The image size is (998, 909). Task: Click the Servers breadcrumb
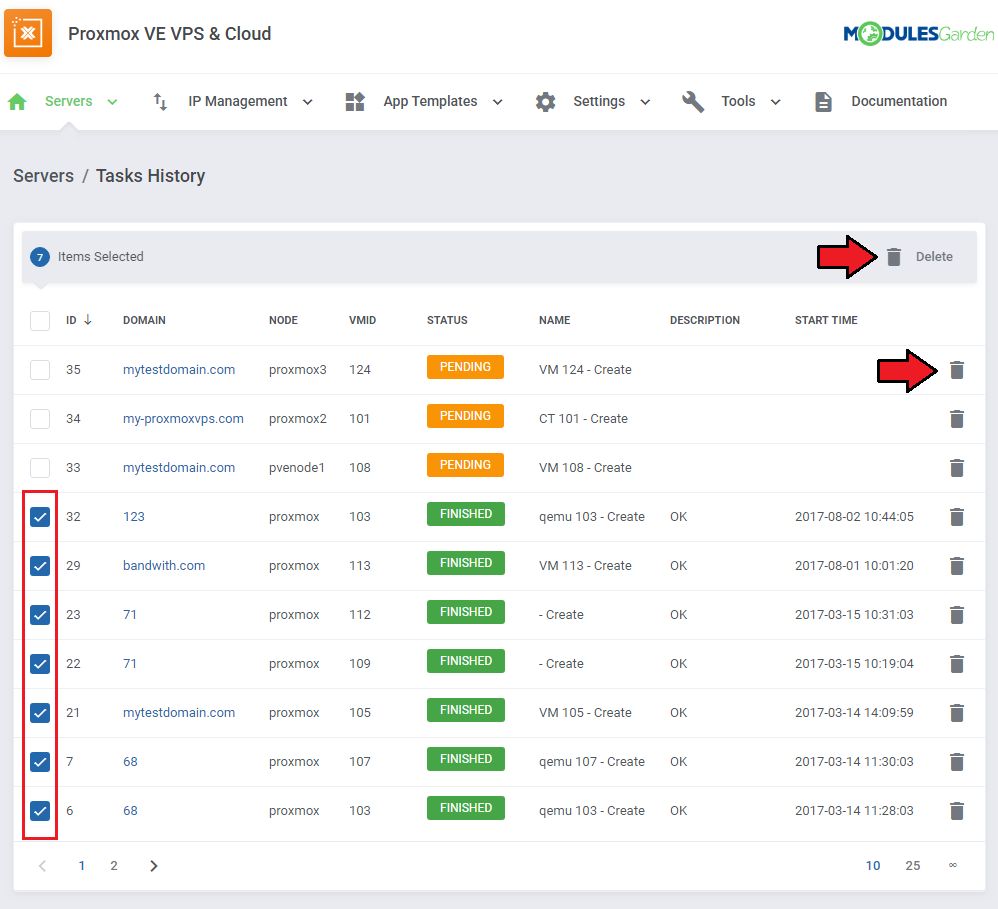(43, 176)
